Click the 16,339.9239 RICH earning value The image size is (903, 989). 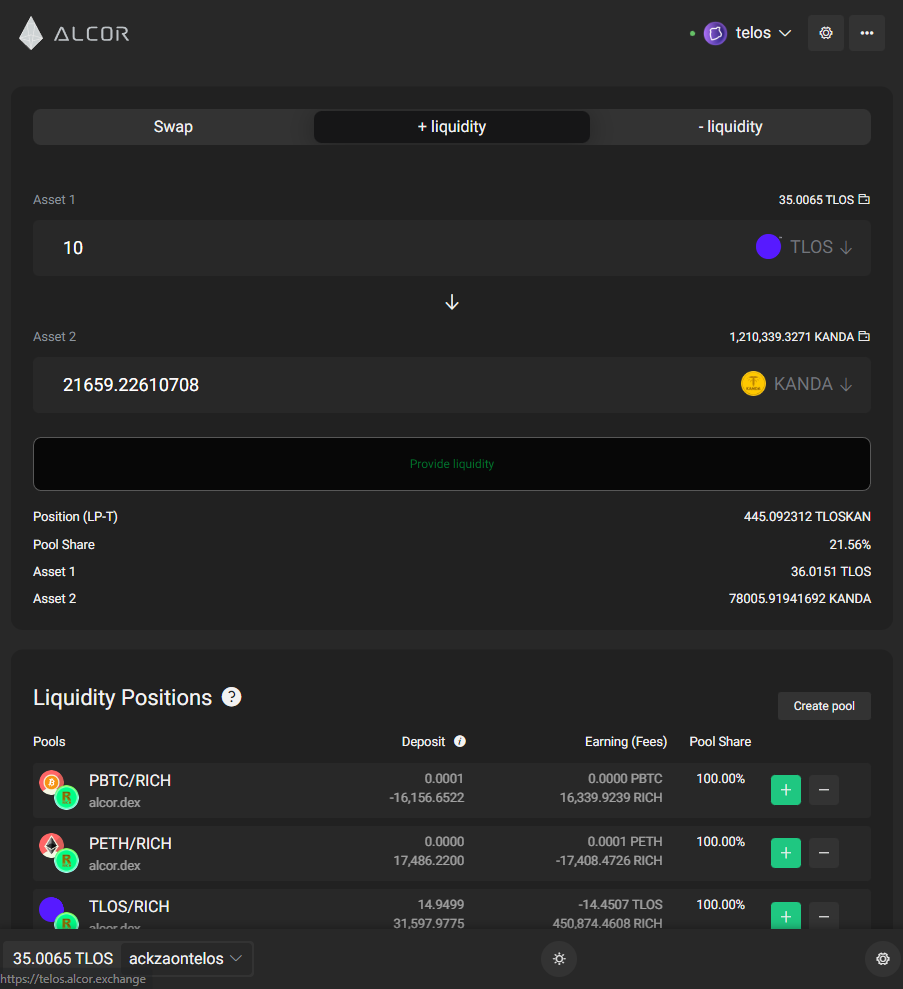(611, 797)
